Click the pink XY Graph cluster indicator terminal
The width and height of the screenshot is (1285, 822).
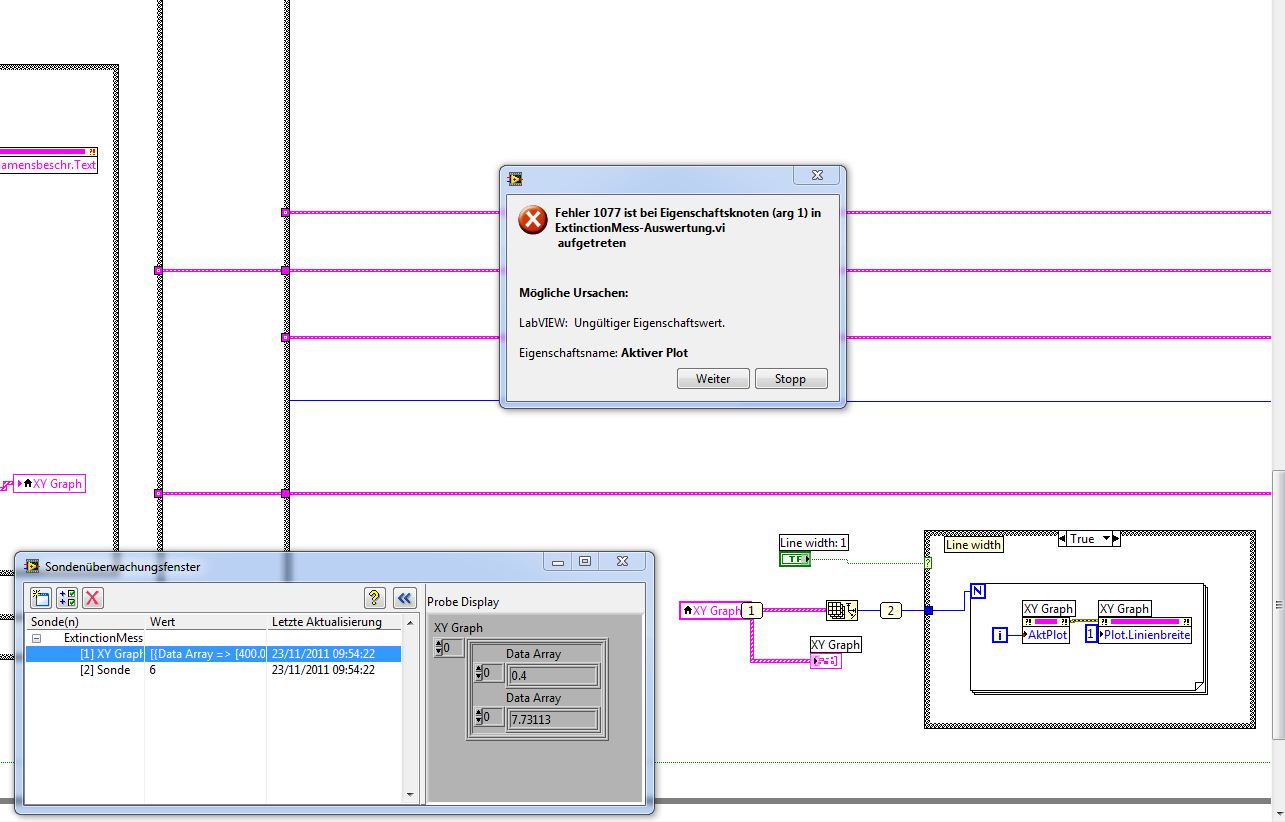coord(826,662)
